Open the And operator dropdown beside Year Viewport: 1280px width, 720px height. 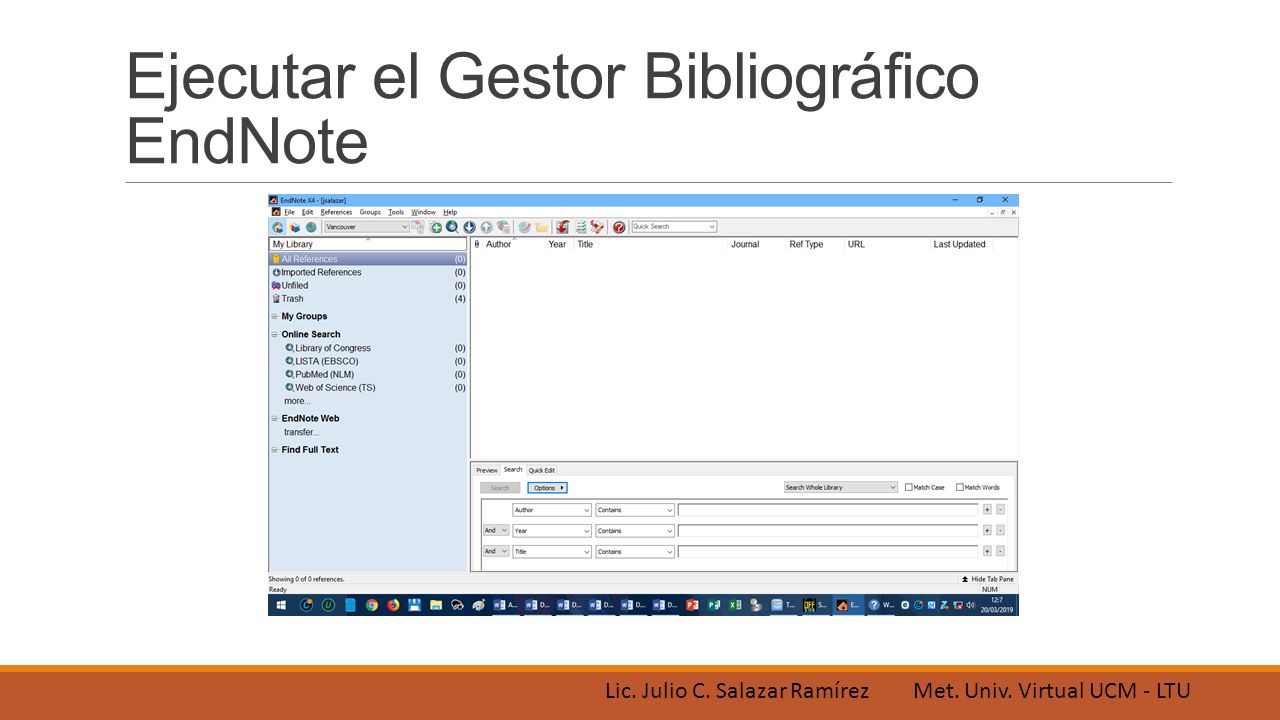496,531
